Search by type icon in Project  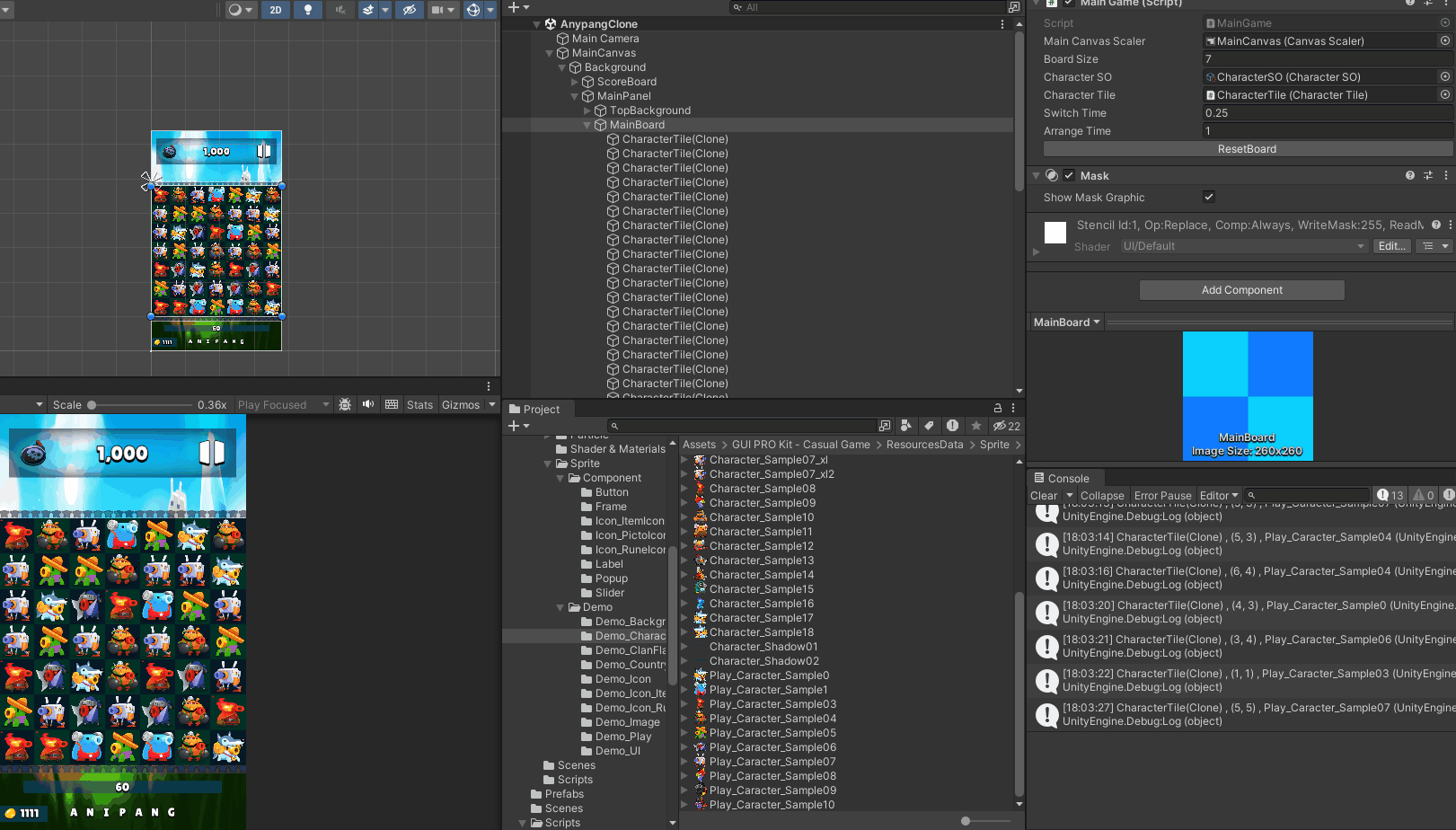tap(906, 426)
